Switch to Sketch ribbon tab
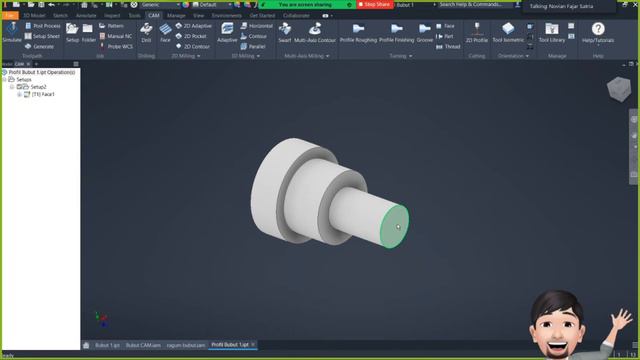Screen dimensions: 640x360 60,16
